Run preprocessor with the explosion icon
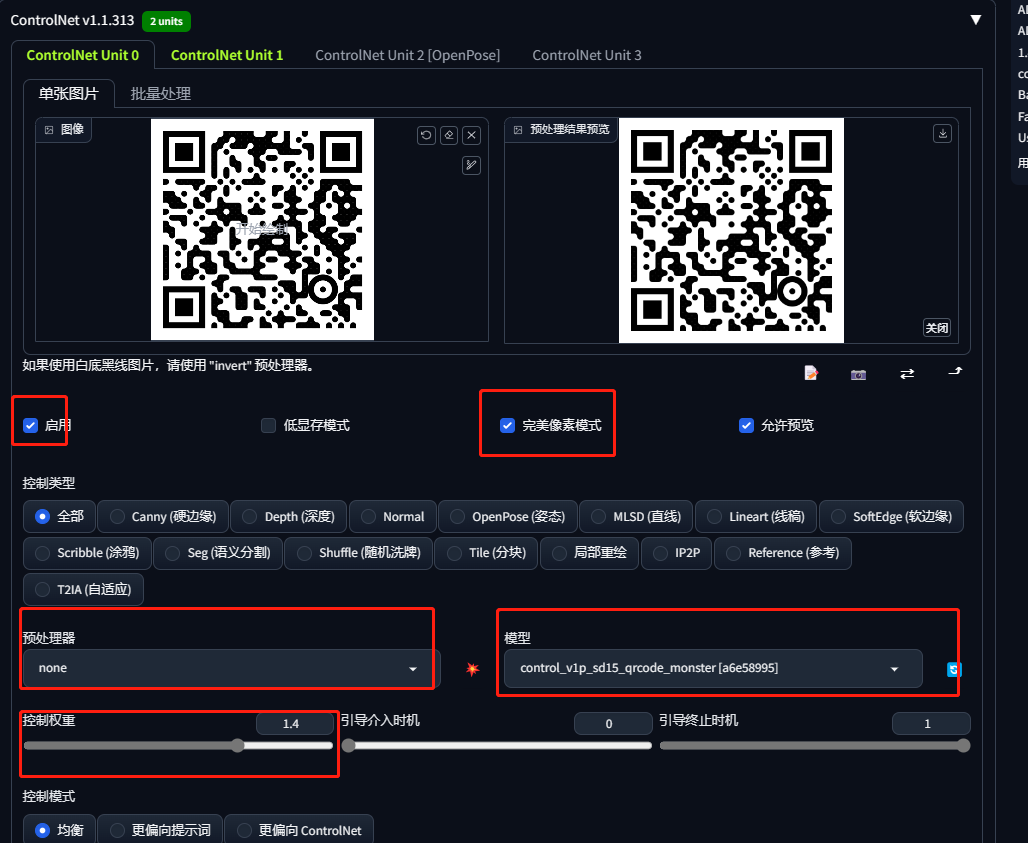Image resolution: width=1028 pixels, height=843 pixels. click(472, 669)
